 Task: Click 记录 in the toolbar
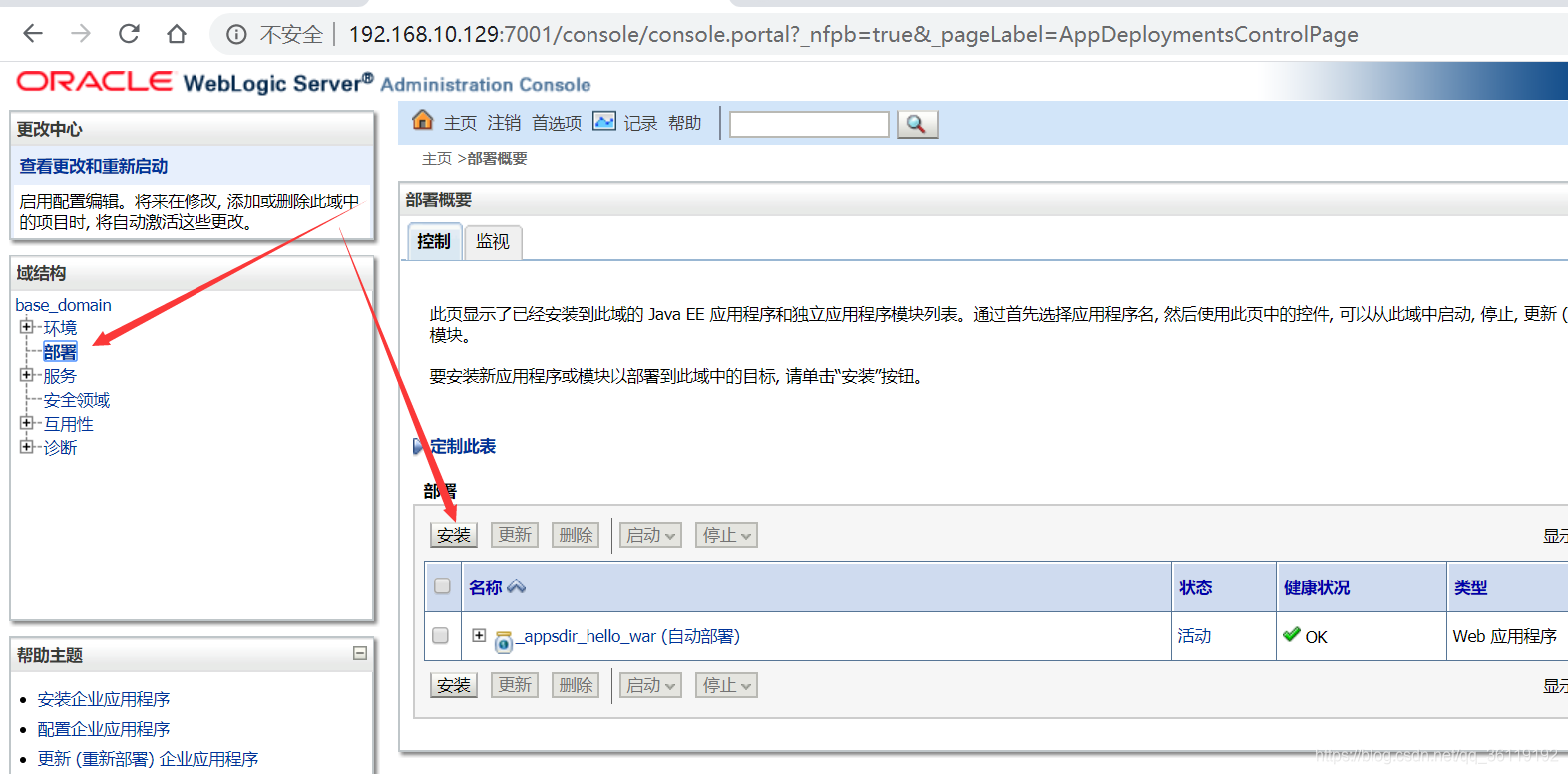[x=640, y=123]
